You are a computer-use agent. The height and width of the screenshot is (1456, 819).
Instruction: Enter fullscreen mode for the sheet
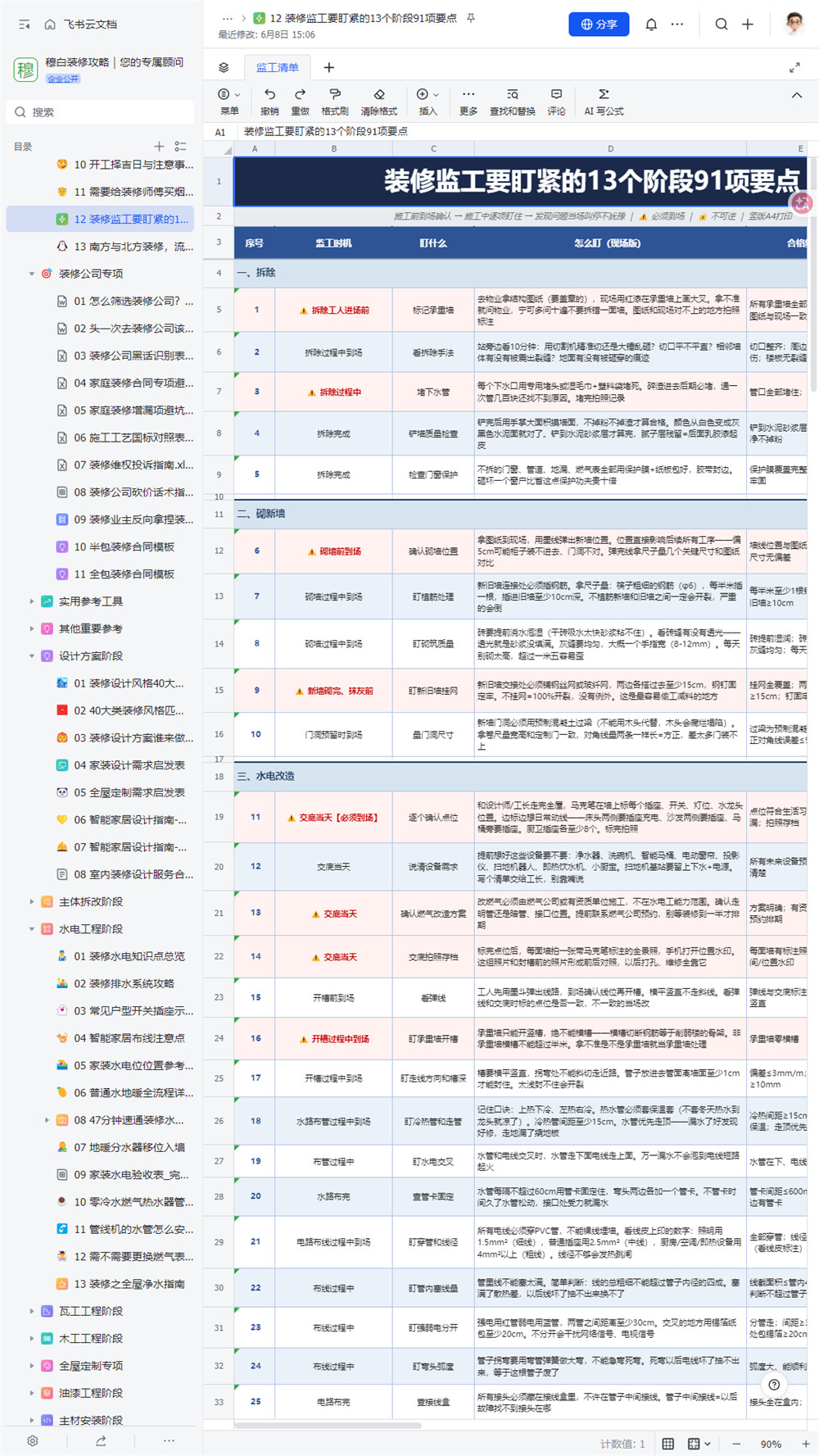pos(794,67)
